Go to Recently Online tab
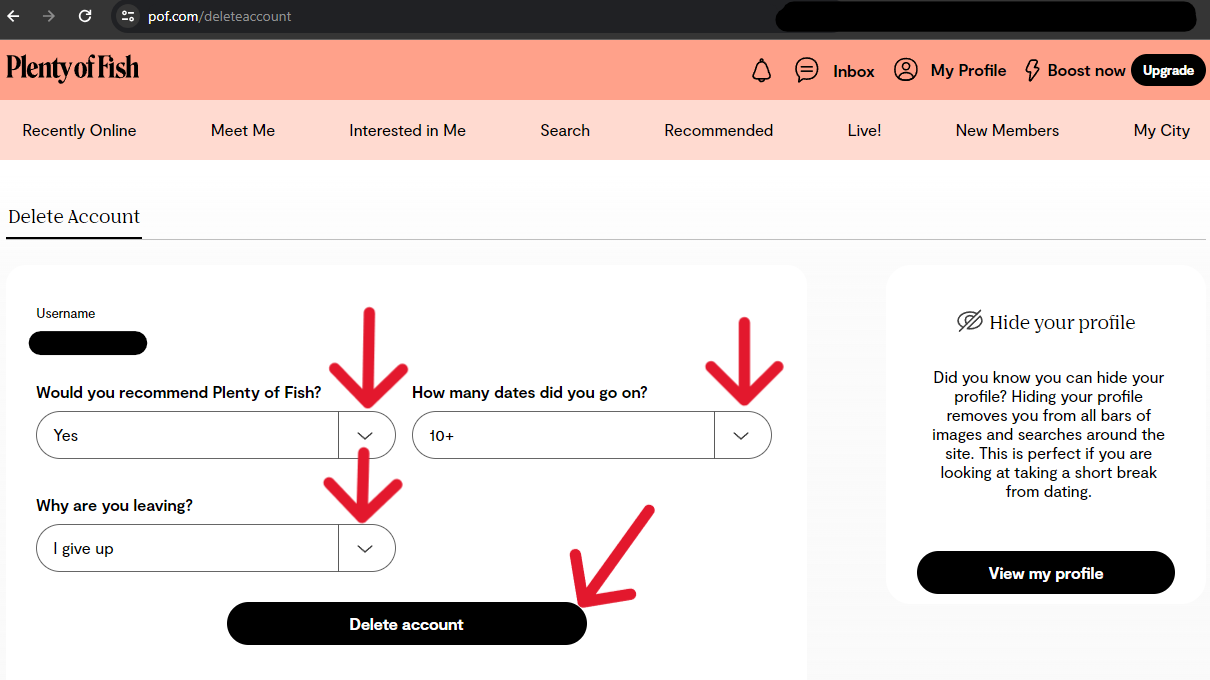Viewport: 1210px width, 680px height. 79,131
